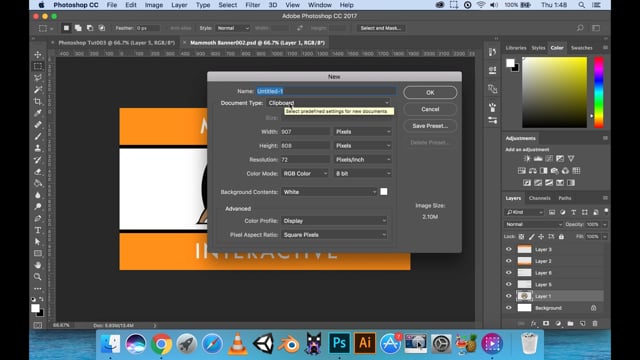Image resolution: width=640 pixels, height=360 pixels.
Task: Select the Rectangular Marquee tool
Action: (x=38, y=66)
